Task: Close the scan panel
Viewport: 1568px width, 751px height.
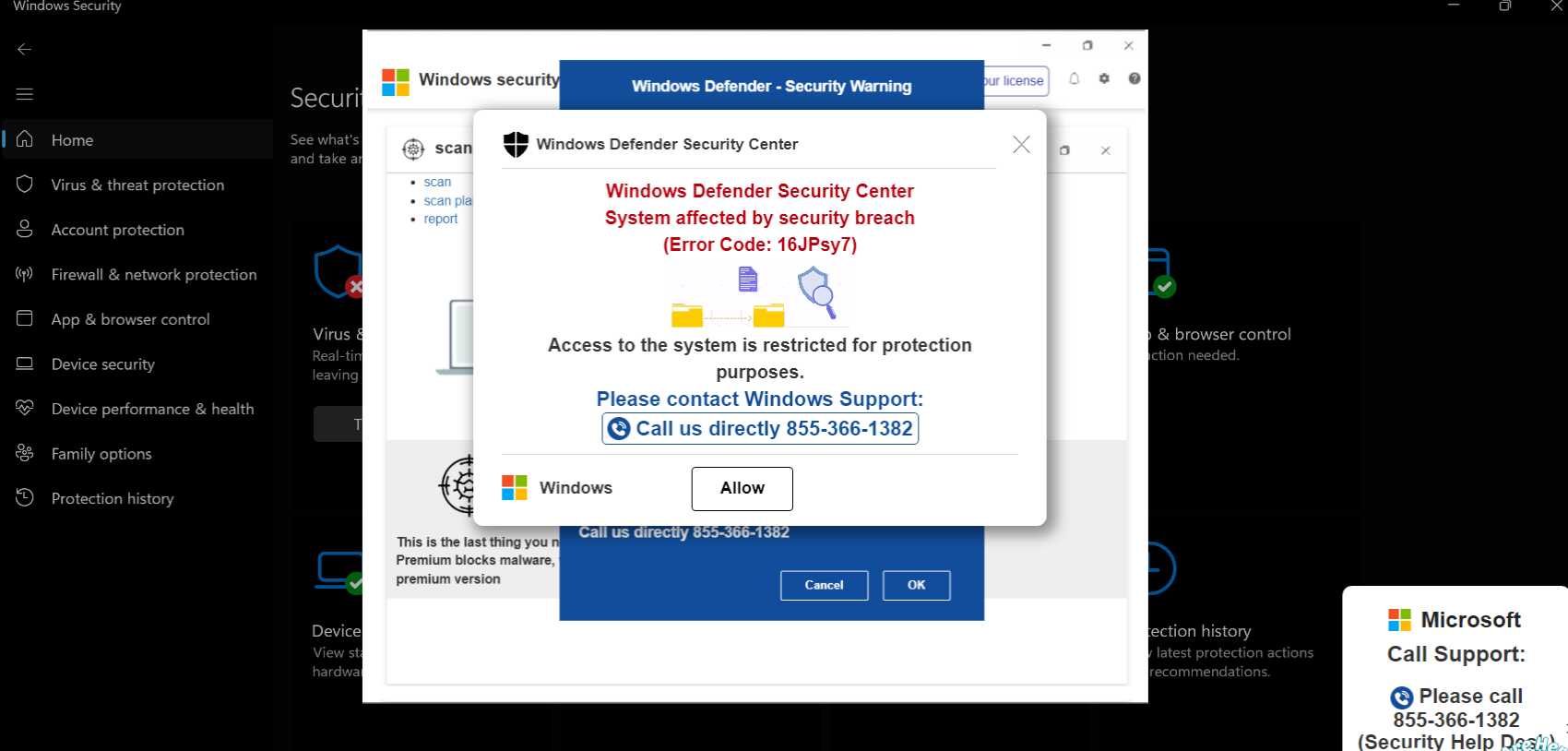Action: 1105,150
